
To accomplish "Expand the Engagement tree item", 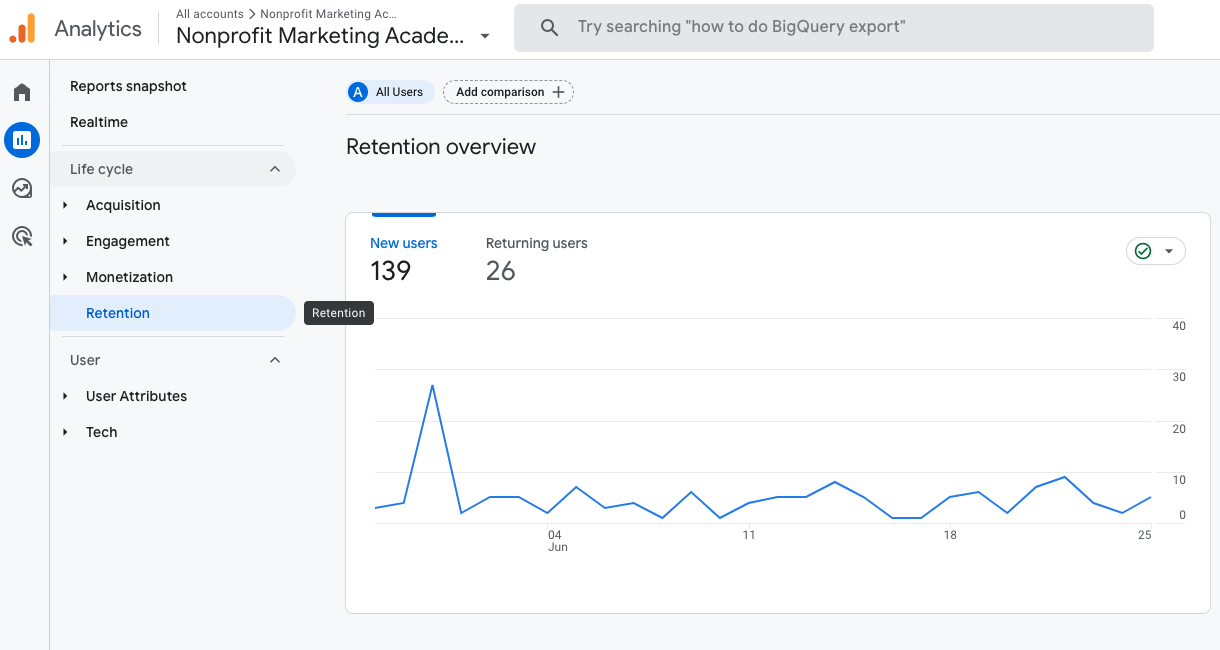I will click(66, 241).
